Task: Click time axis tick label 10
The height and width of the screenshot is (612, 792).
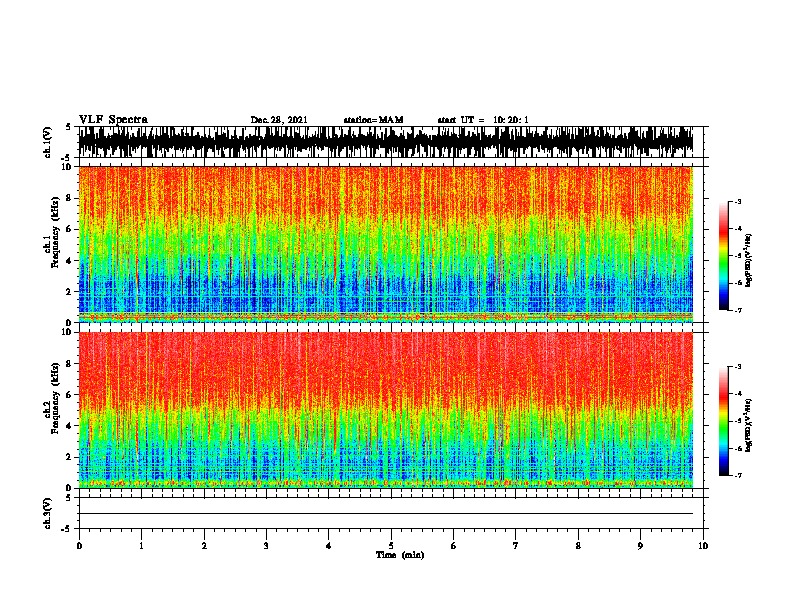Action: point(703,546)
